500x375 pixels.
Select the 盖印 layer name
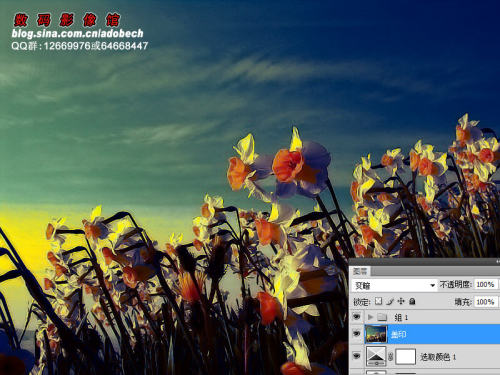click(x=399, y=334)
